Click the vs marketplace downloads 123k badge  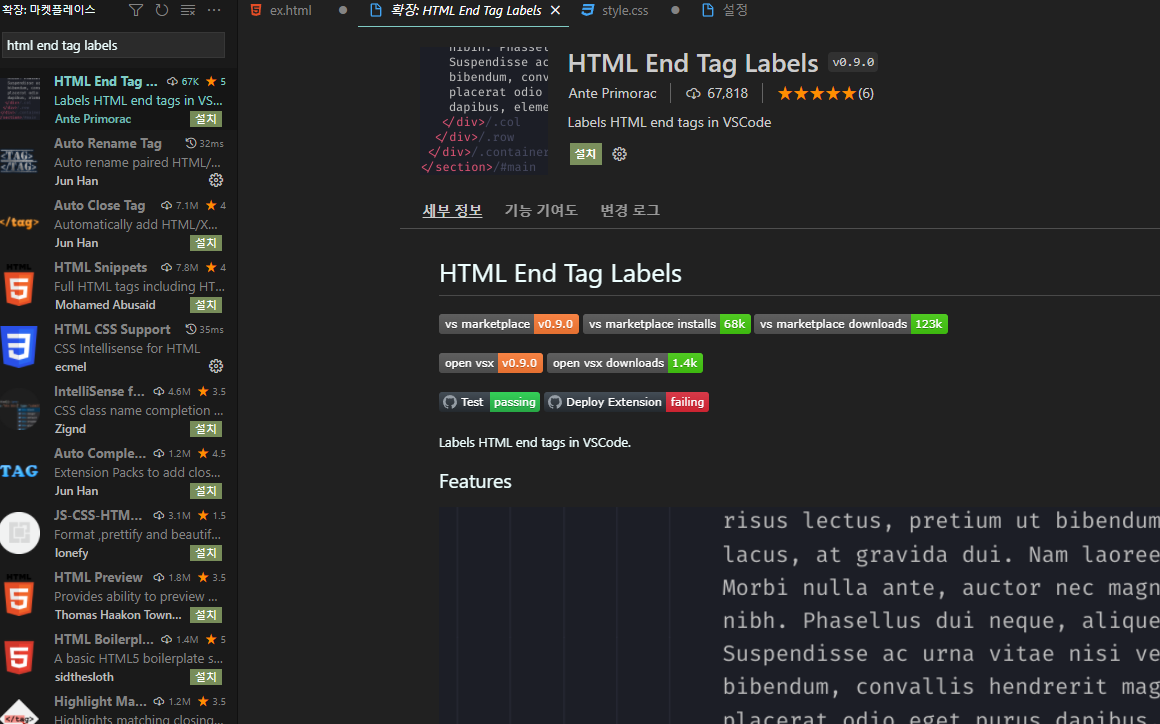point(851,324)
